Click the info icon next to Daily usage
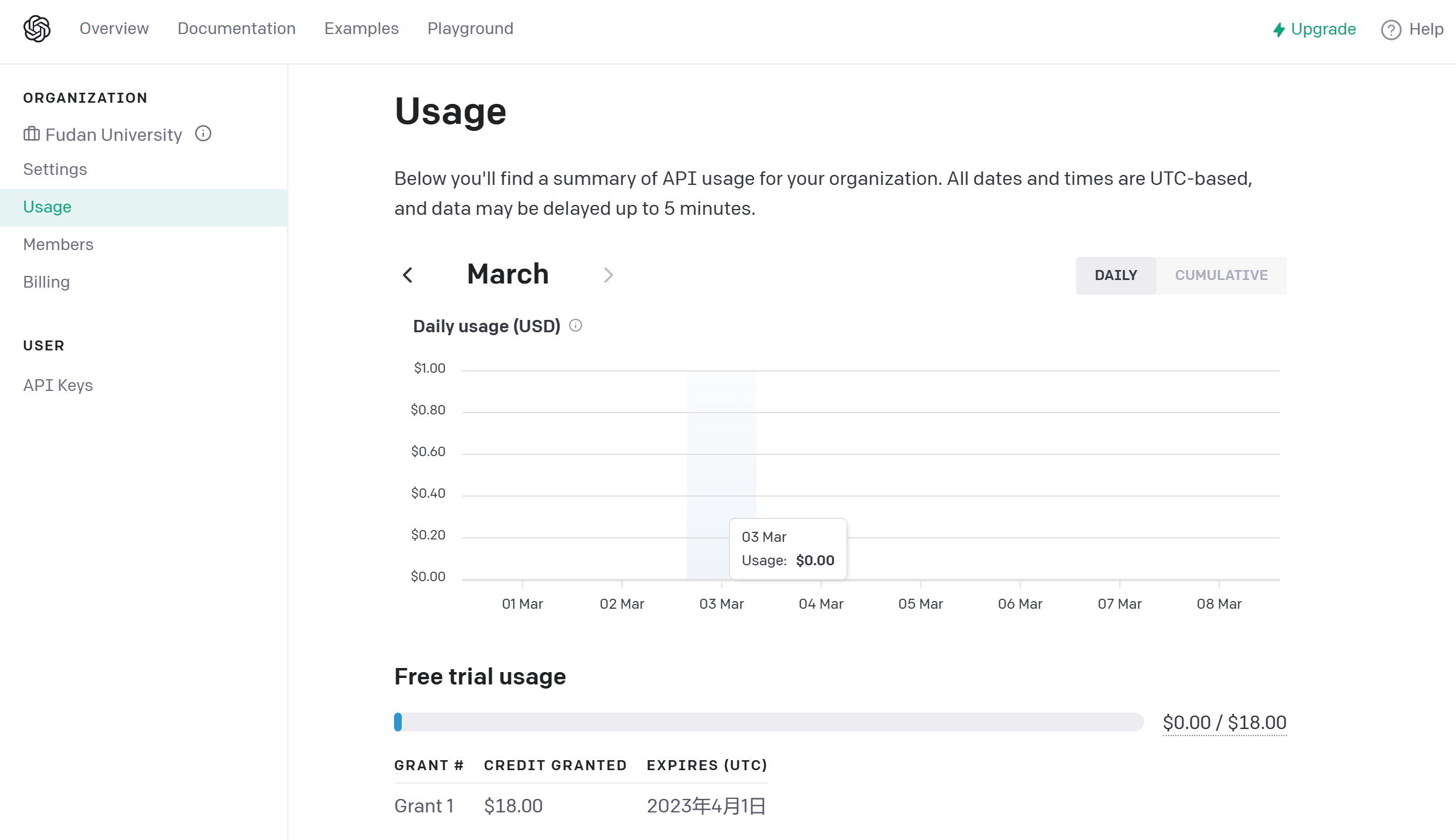Viewport: 1456px width, 840px height. (x=576, y=326)
